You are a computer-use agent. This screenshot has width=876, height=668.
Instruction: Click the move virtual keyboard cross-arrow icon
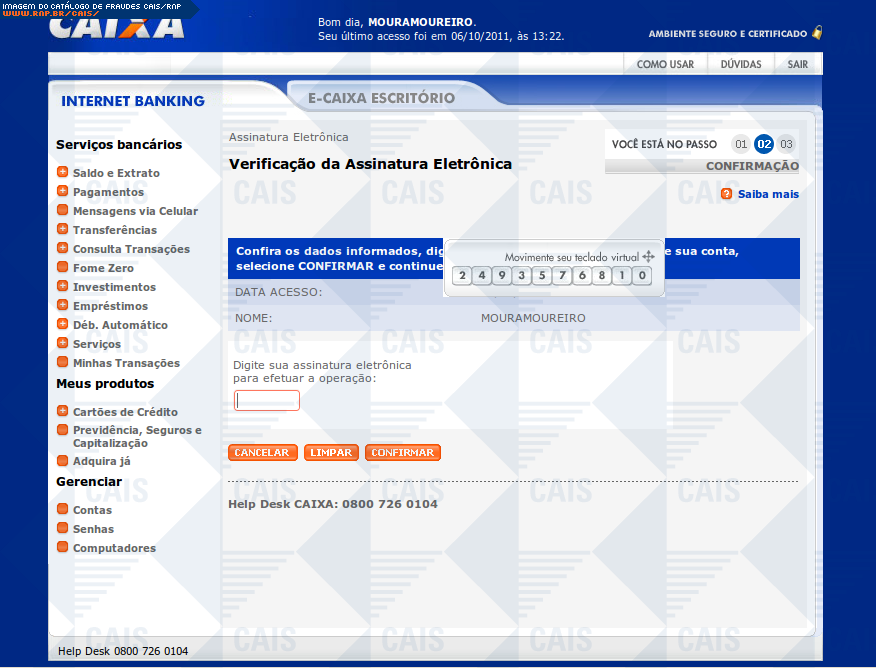(648, 257)
